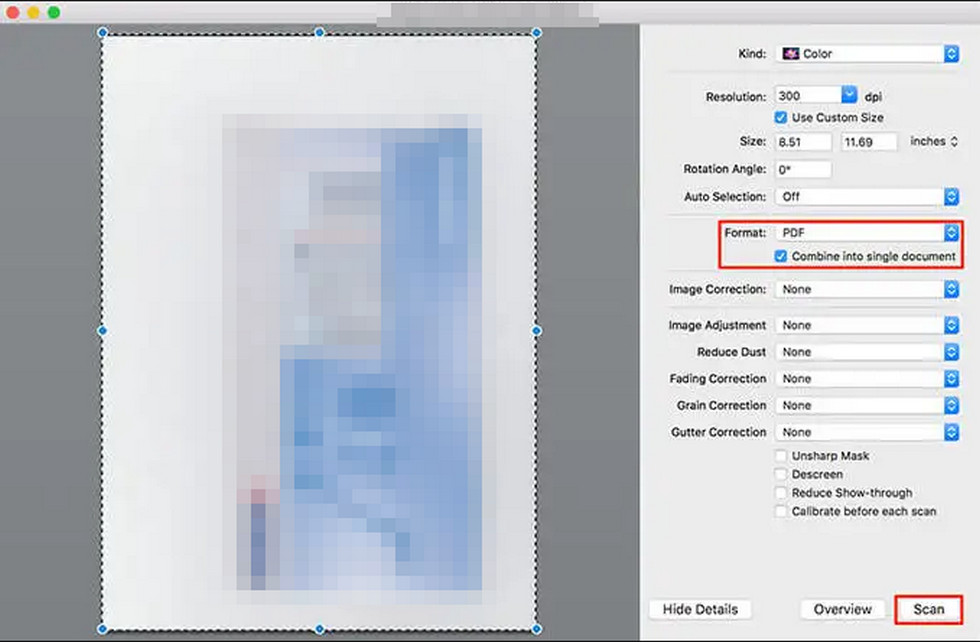The height and width of the screenshot is (642, 980).
Task: Open the Resolution dropdown set to 300
Action: coord(816,95)
